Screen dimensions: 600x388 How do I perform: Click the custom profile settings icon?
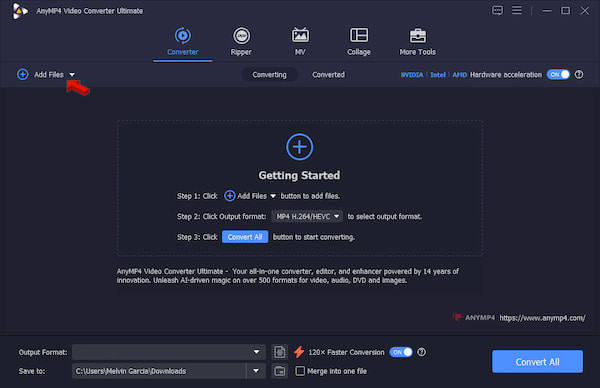280,352
